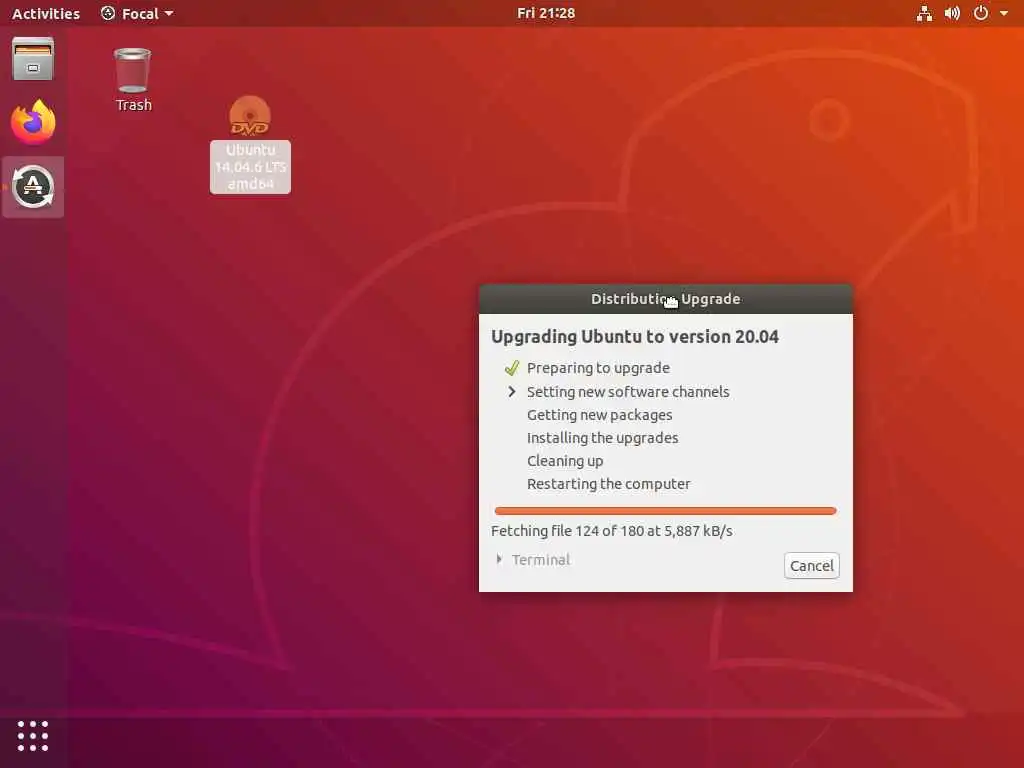1024x768 pixels.
Task: Click 'Cleaning up' step text
Action: pyautogui.click(x=565, y=461)
